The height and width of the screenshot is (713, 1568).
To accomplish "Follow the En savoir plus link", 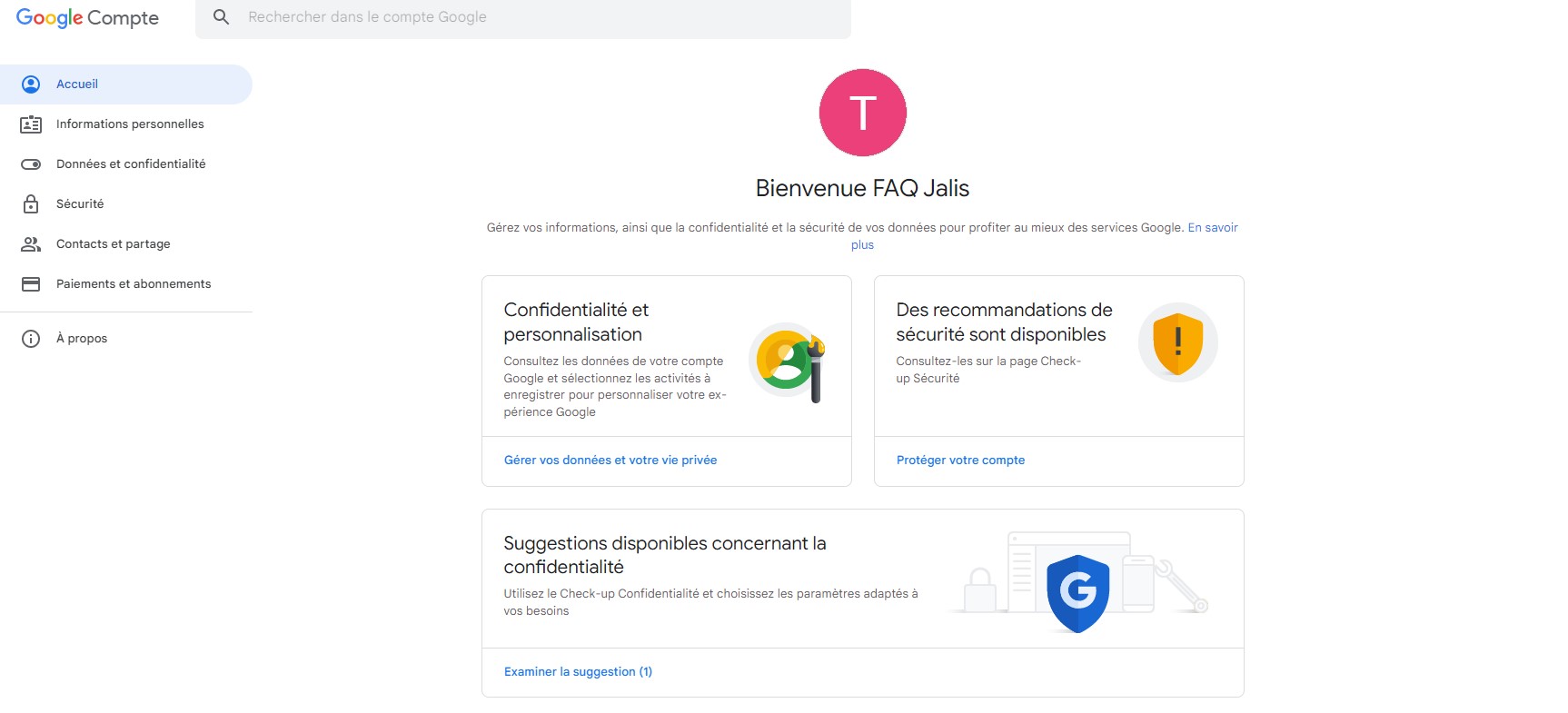I will [x=1212, y=228].
